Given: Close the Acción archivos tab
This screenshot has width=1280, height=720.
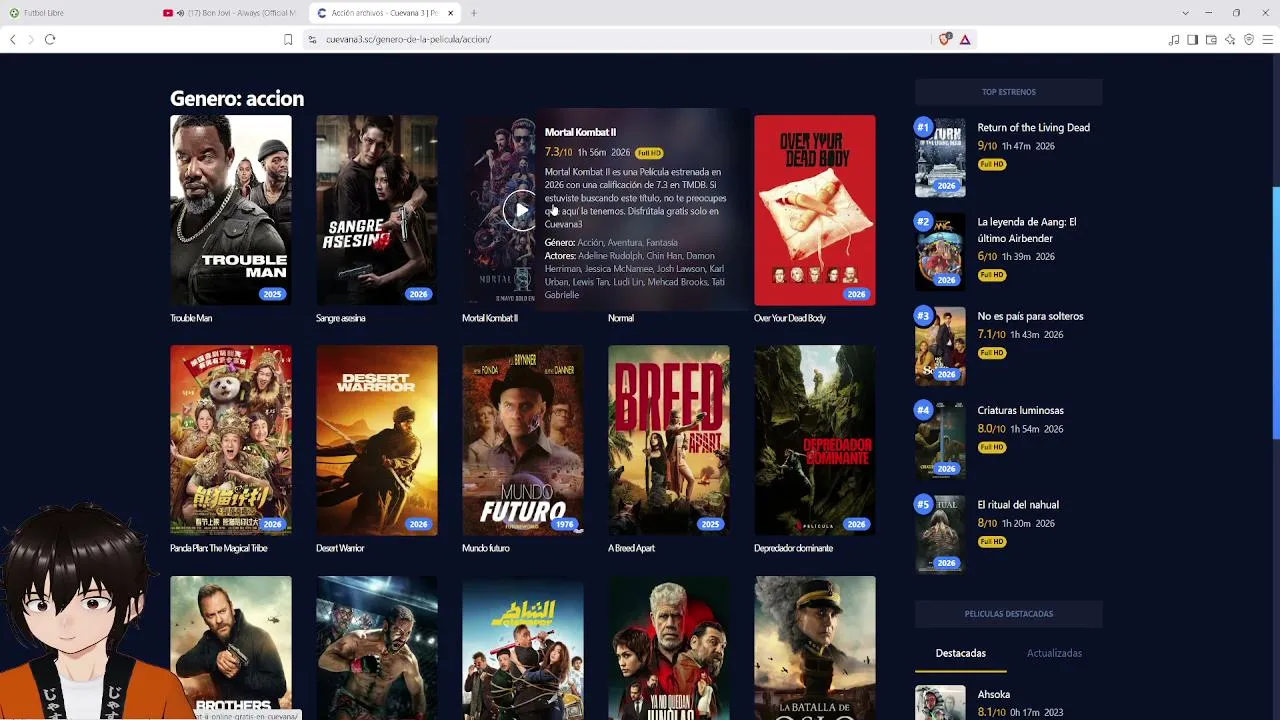Looking at the screenshot, I should pyautogui.click(x=451, y=13).
